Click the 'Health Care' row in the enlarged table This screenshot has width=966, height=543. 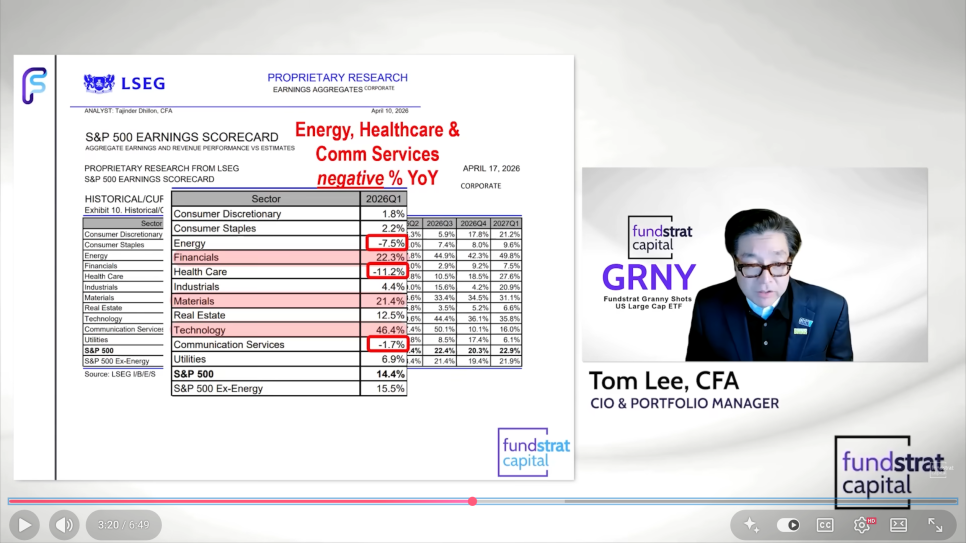click(289, 272)
